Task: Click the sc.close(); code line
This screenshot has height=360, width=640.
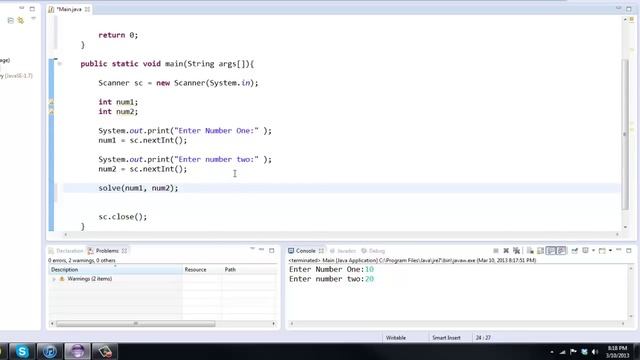Action: point(122,217)
